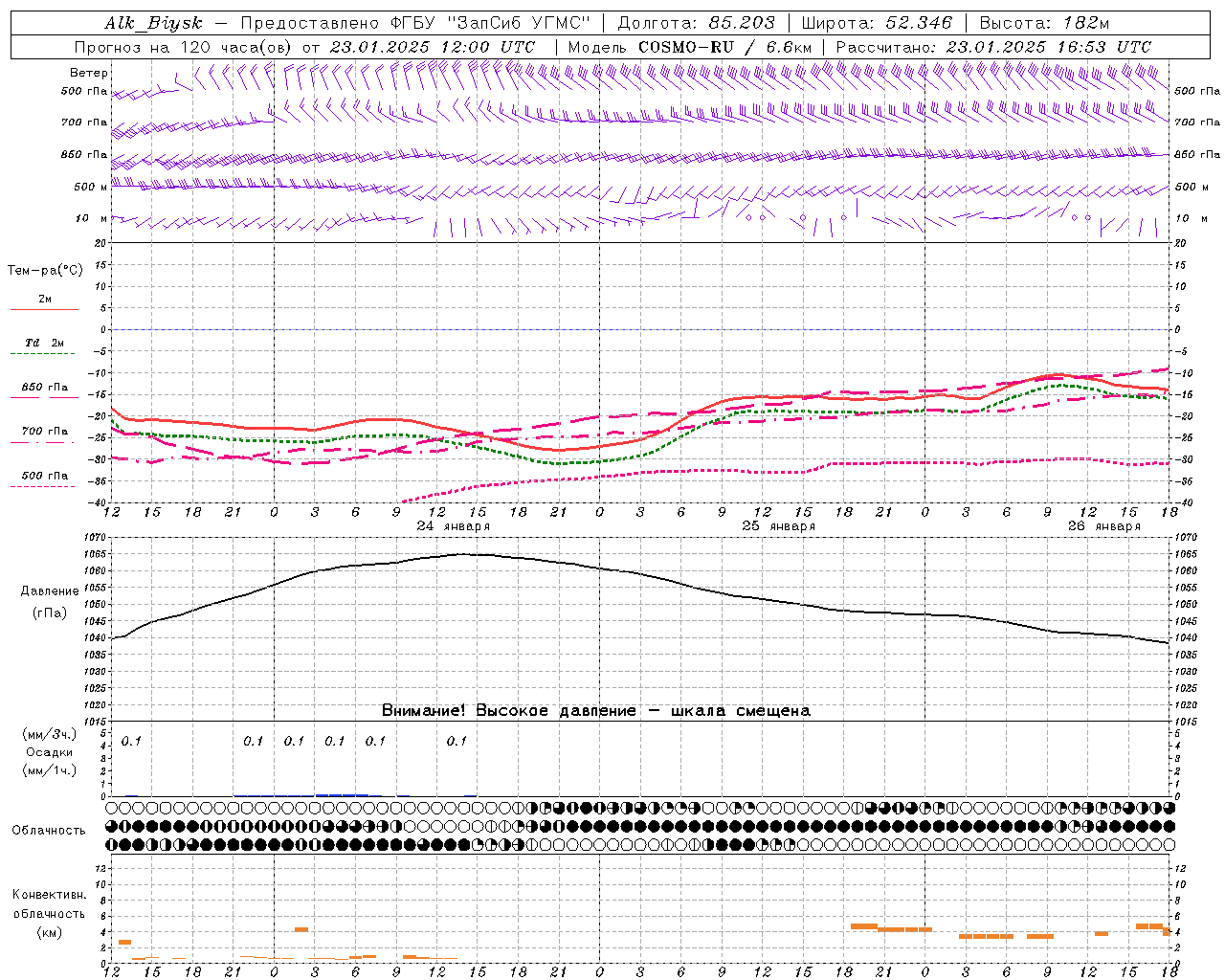Click the '(мм/3ч.)' precipitation unit label

click(50, 734)
